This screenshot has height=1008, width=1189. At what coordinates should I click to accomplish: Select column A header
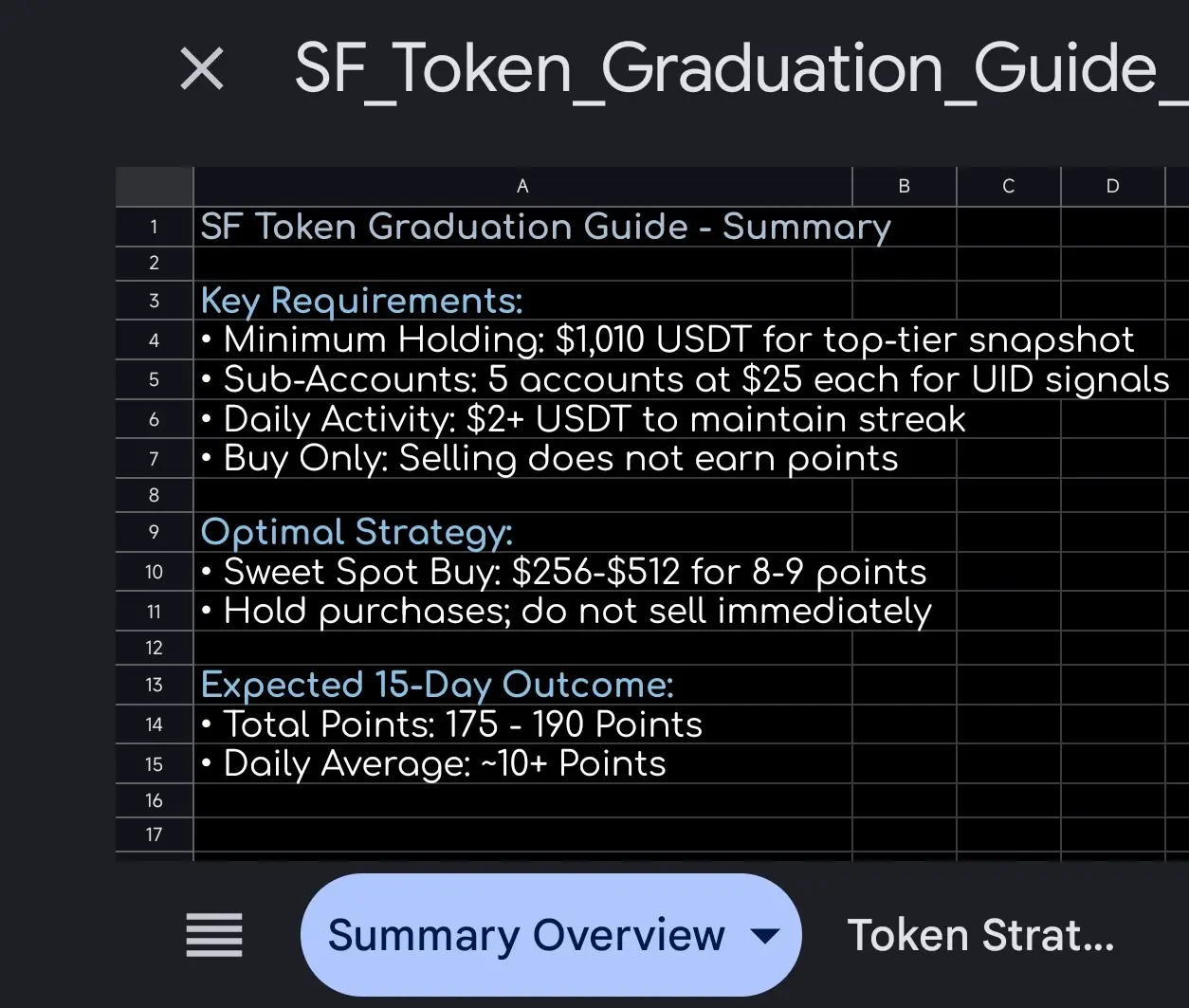(x=522, y=187)
